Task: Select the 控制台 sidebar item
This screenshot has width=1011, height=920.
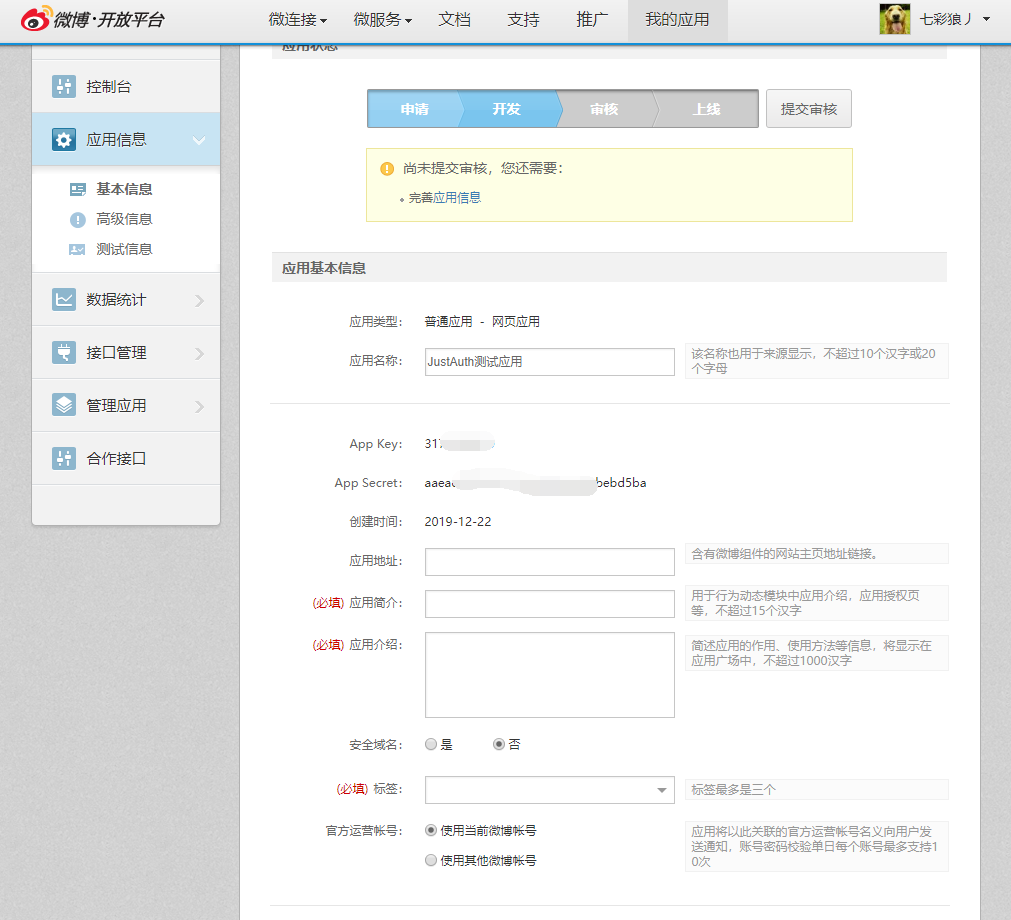Action: (x=126, y=86)
